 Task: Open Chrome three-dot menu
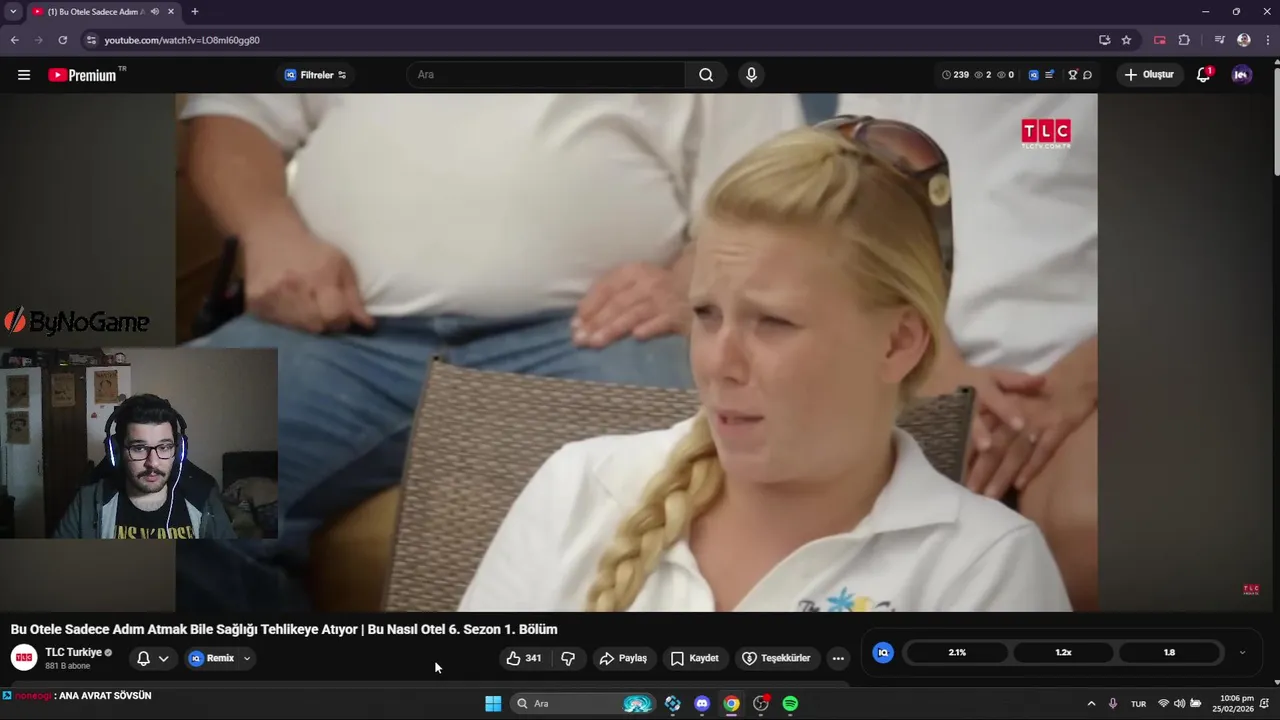[1267, 40]
